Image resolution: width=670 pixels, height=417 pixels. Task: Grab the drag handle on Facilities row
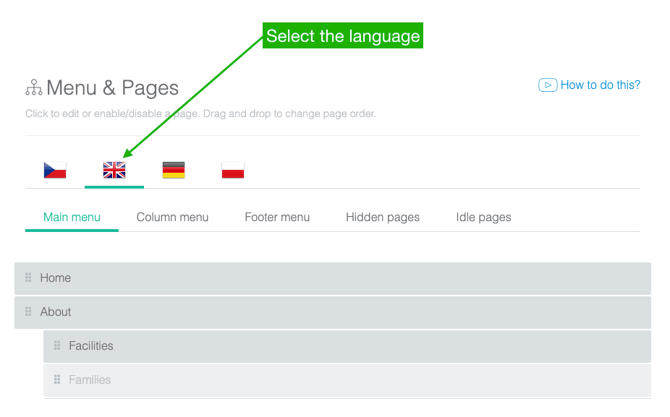tap(57, 346)
